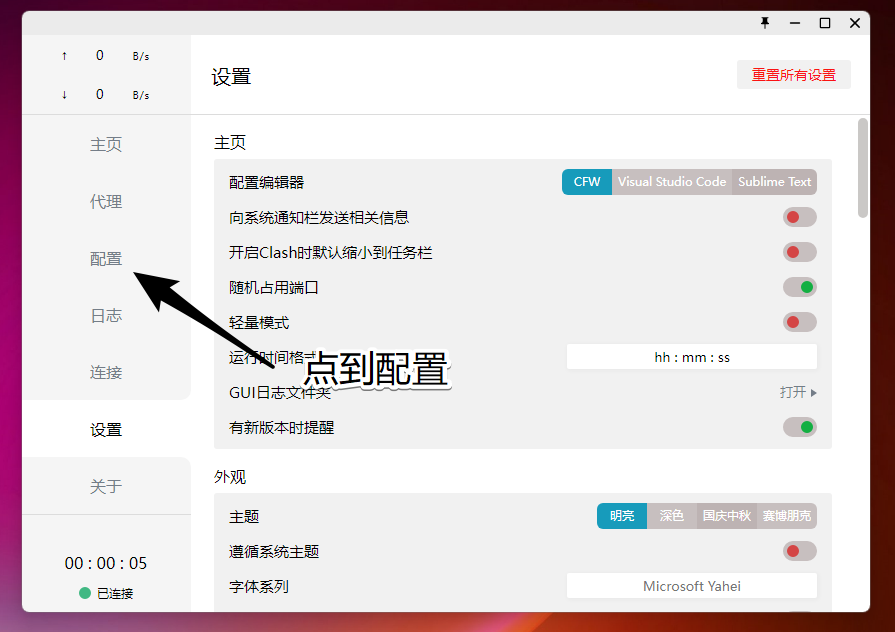Switch to the 代理 (Proxies) tab
895x632 pixels.
[106, 202]
